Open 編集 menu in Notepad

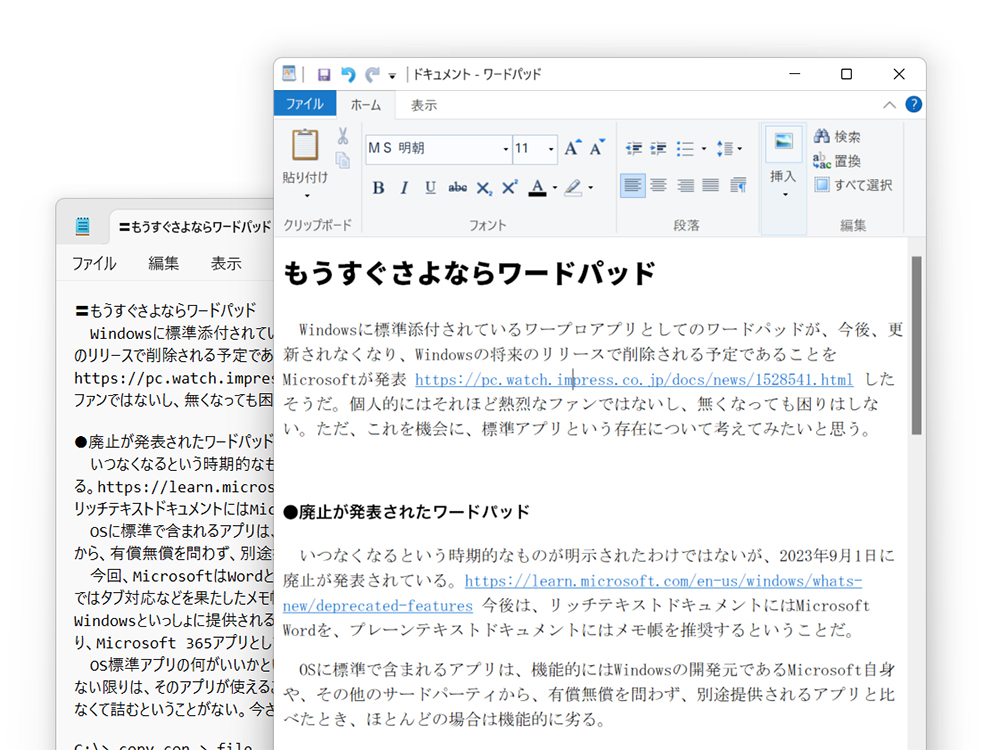(163, 263)
